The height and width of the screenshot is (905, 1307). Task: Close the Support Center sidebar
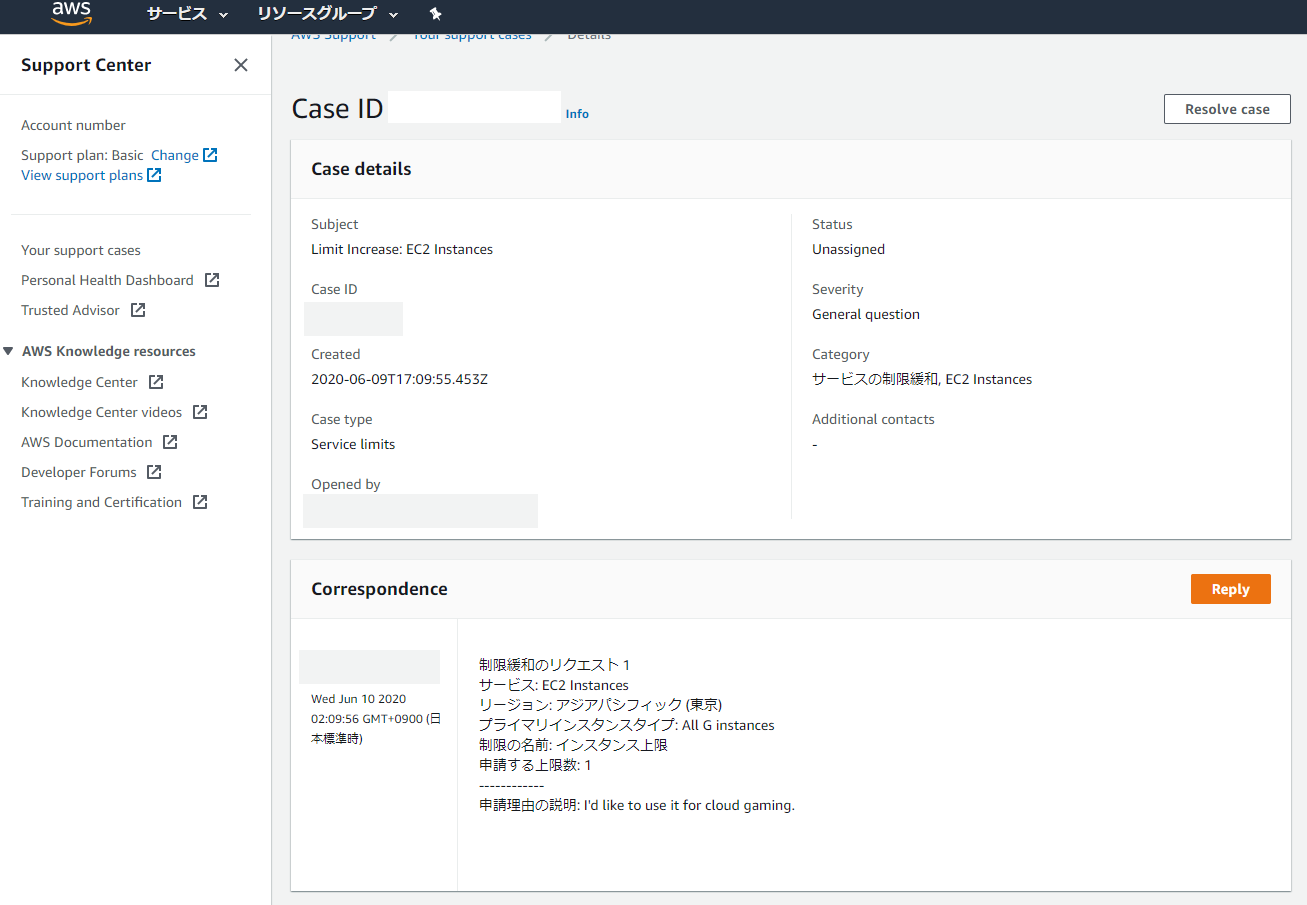[x=241, y=65]
